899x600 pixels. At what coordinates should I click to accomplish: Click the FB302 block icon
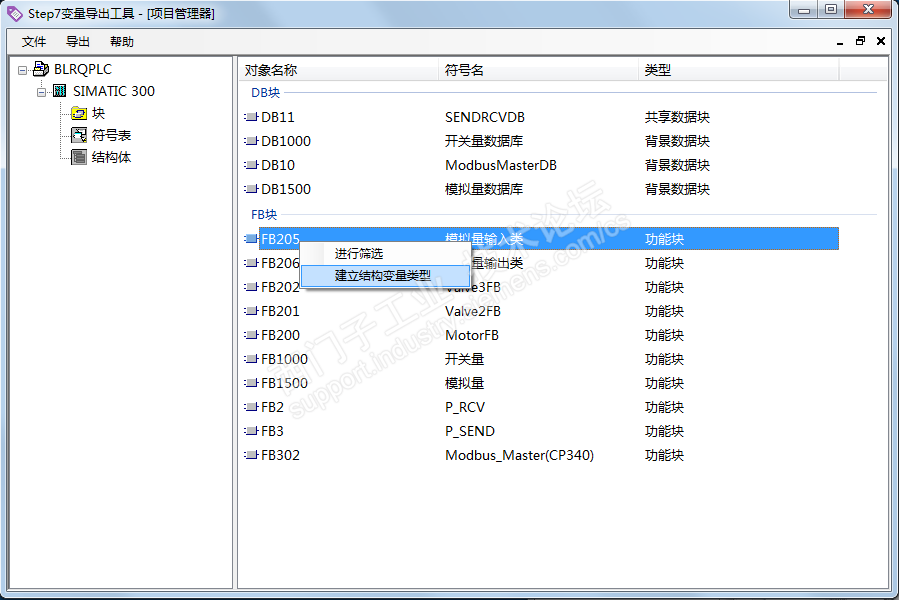pyautogui.click(x=252, y=455)
